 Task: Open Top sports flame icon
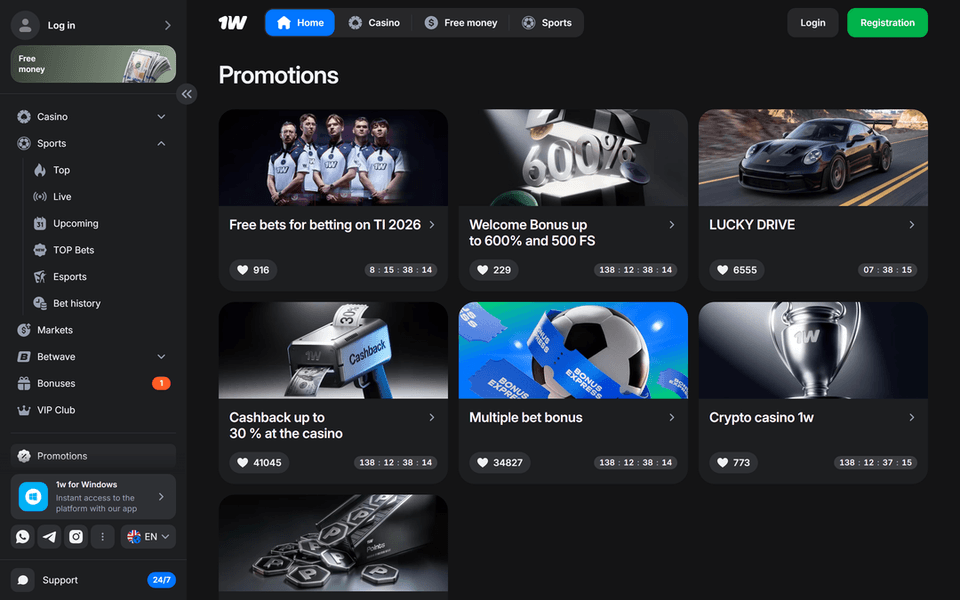click(x=40, y=170)
